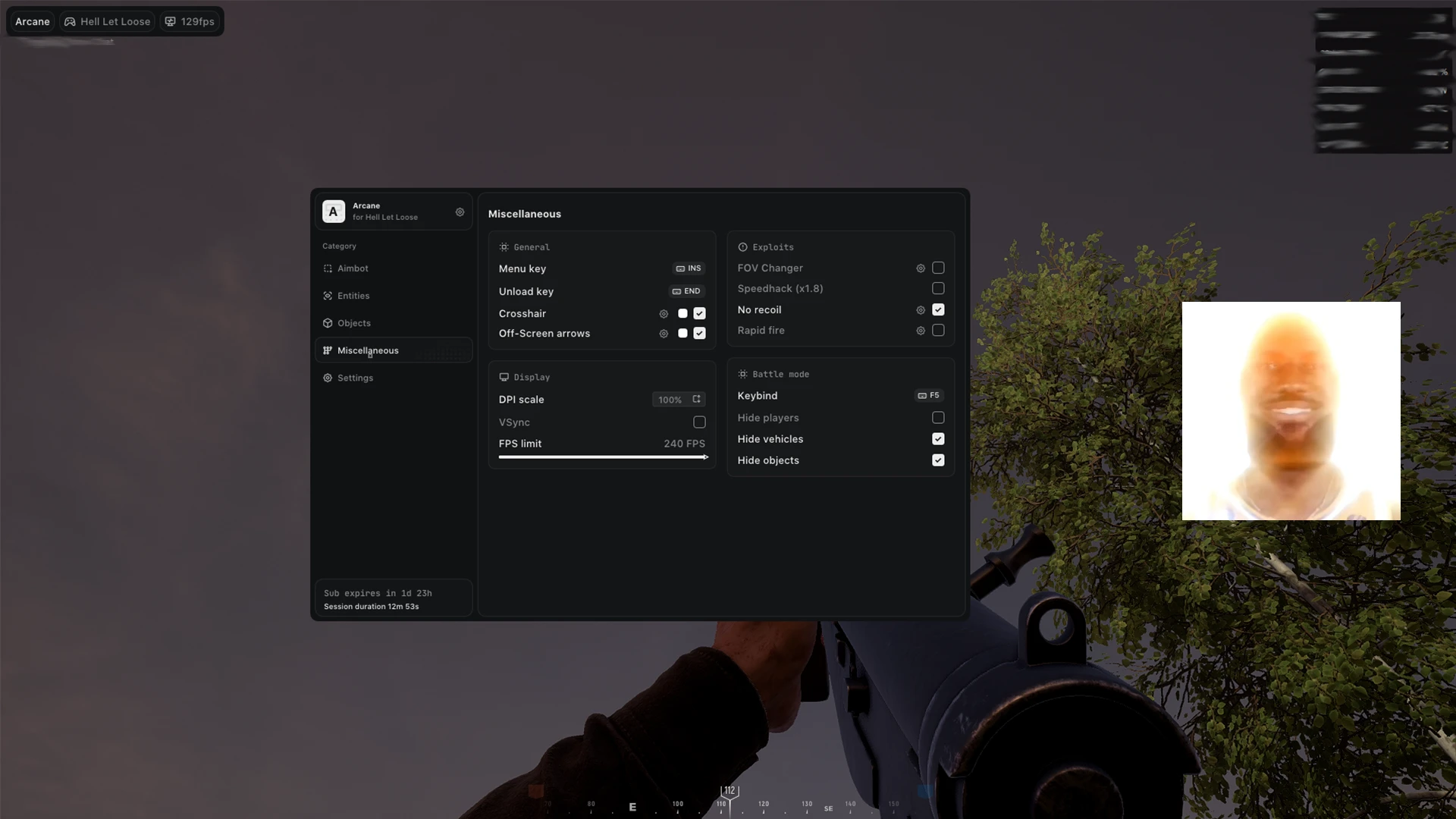Open the DPI scale 100% dropdown
Viewport: 1456px width, 819px height.
[x=679, y=400]
